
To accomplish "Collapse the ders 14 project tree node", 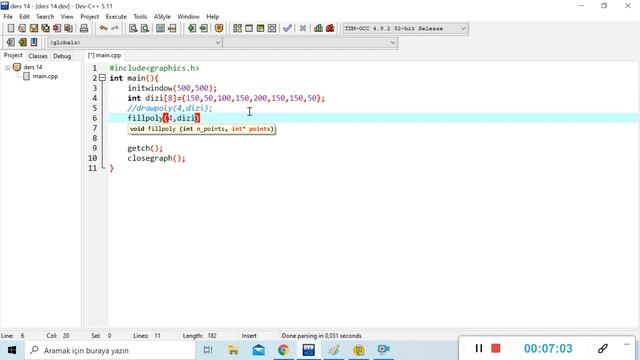I will tap(7, 68).
